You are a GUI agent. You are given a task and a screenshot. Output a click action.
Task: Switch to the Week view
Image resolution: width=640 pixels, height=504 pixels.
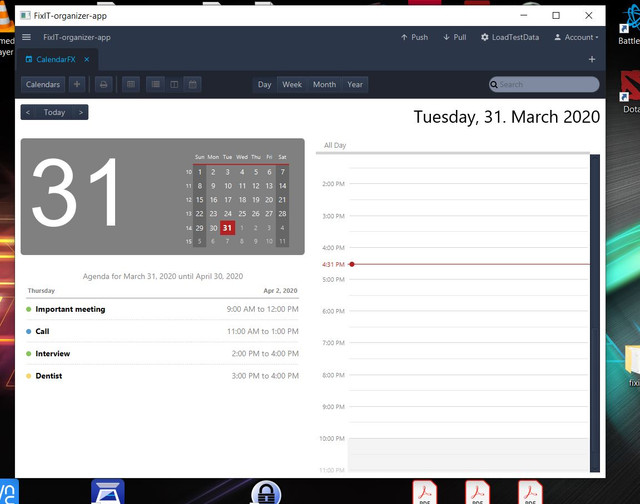pyautogui.click(x=292, y=84)
